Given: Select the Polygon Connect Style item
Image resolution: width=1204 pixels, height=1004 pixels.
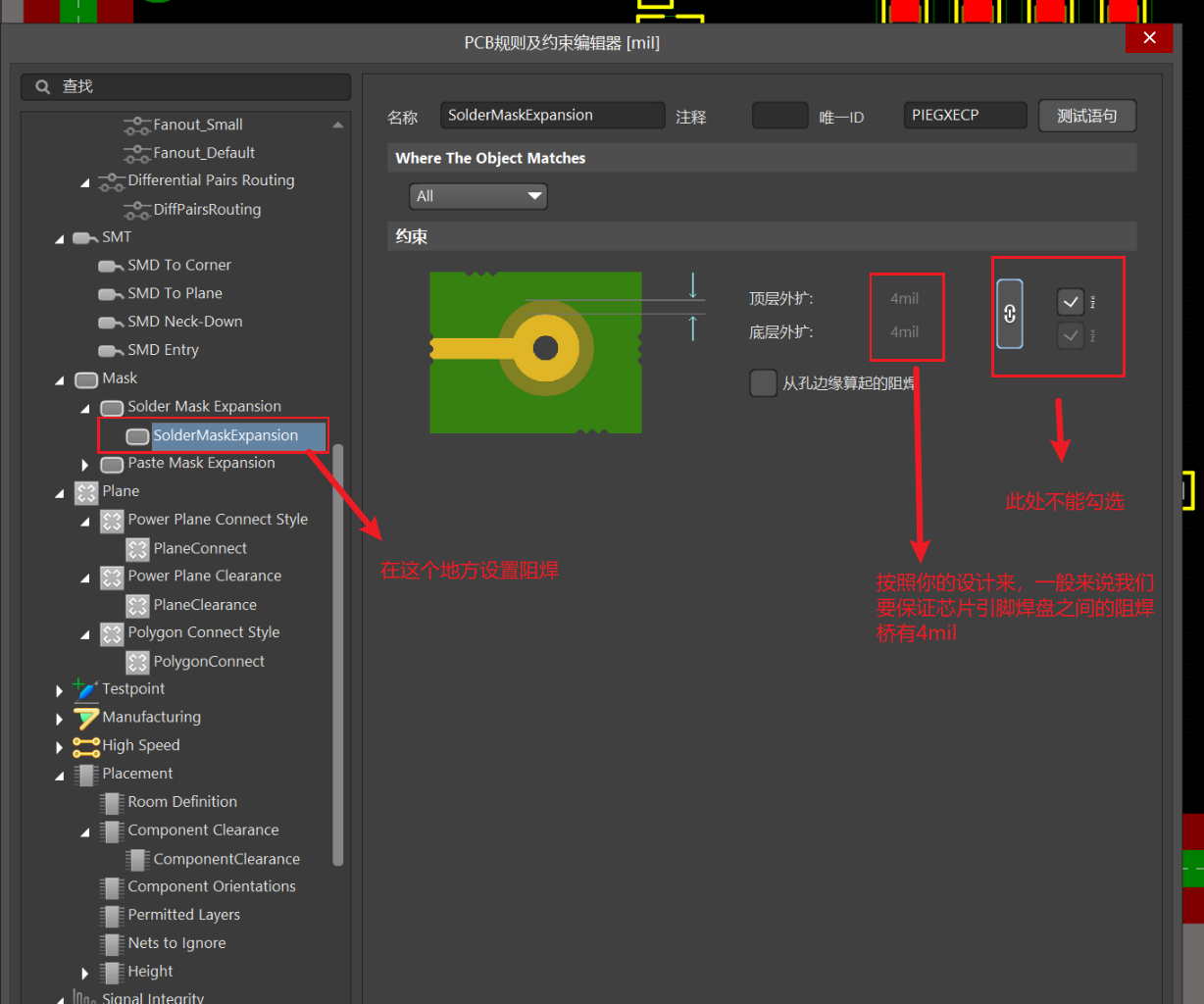Looking at the screenshot, I should click(204, 632).
